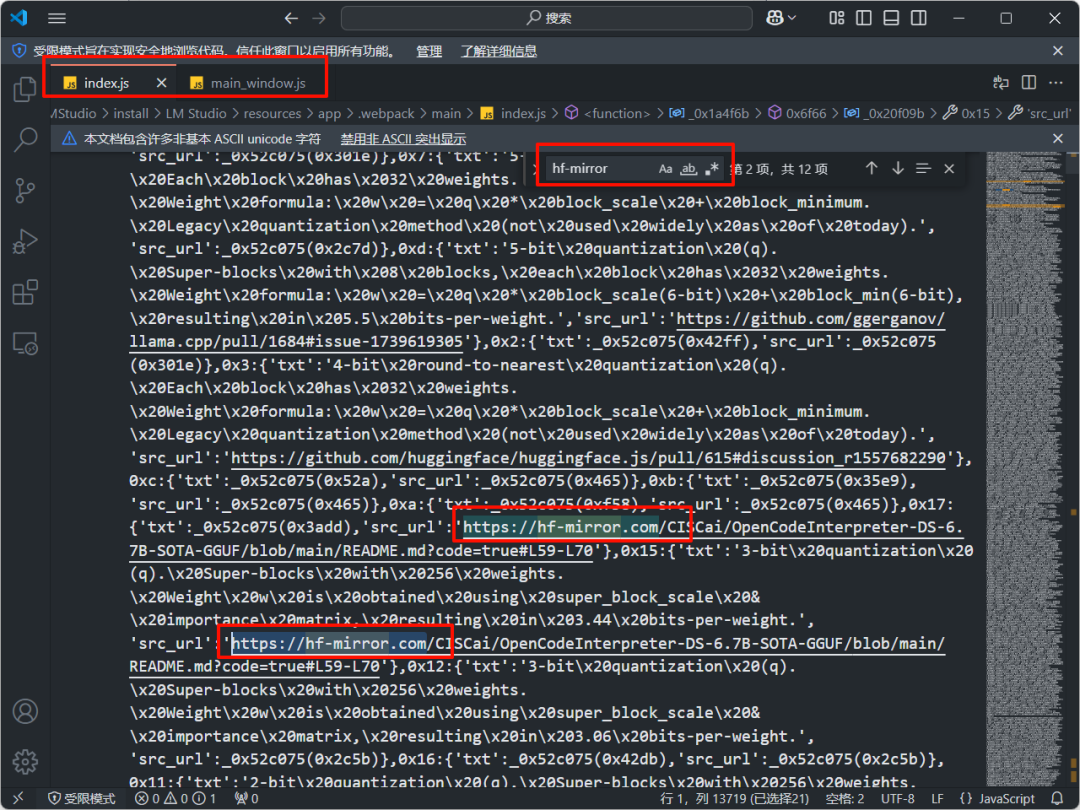Open the Source Control view
The height and width of the screenshot is (810, 1080).
point(24,190)
